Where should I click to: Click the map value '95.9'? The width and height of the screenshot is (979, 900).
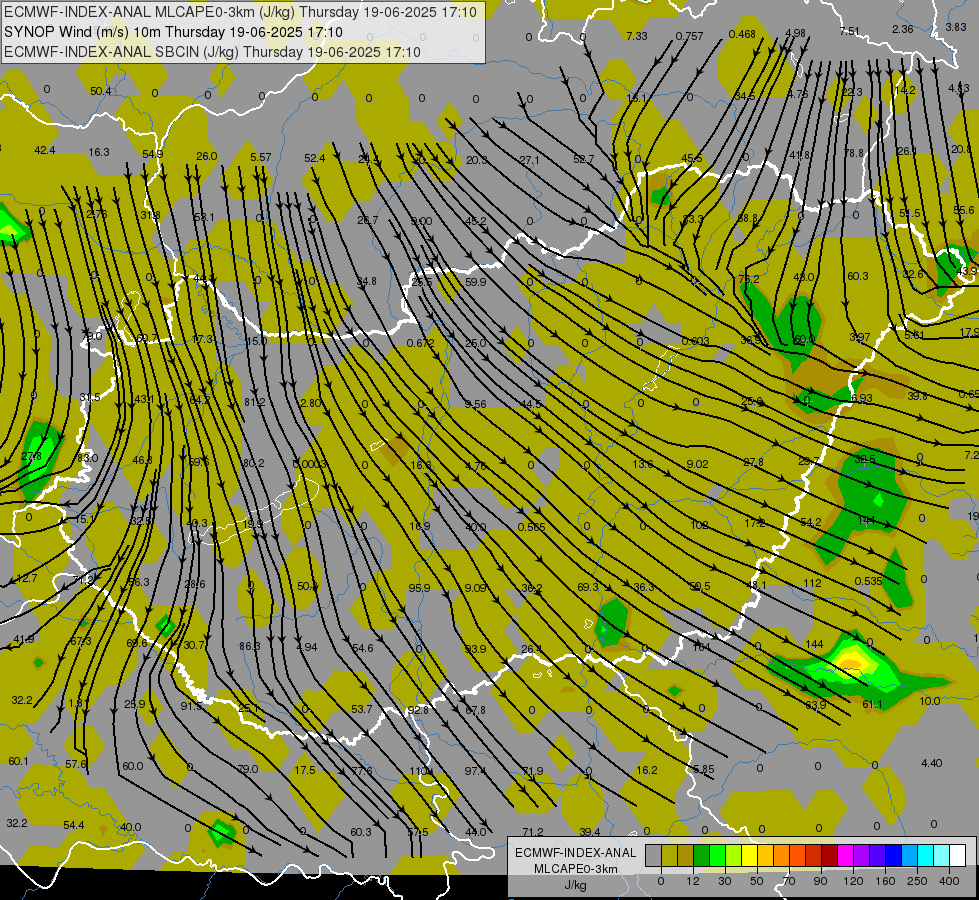pos(420,588)
